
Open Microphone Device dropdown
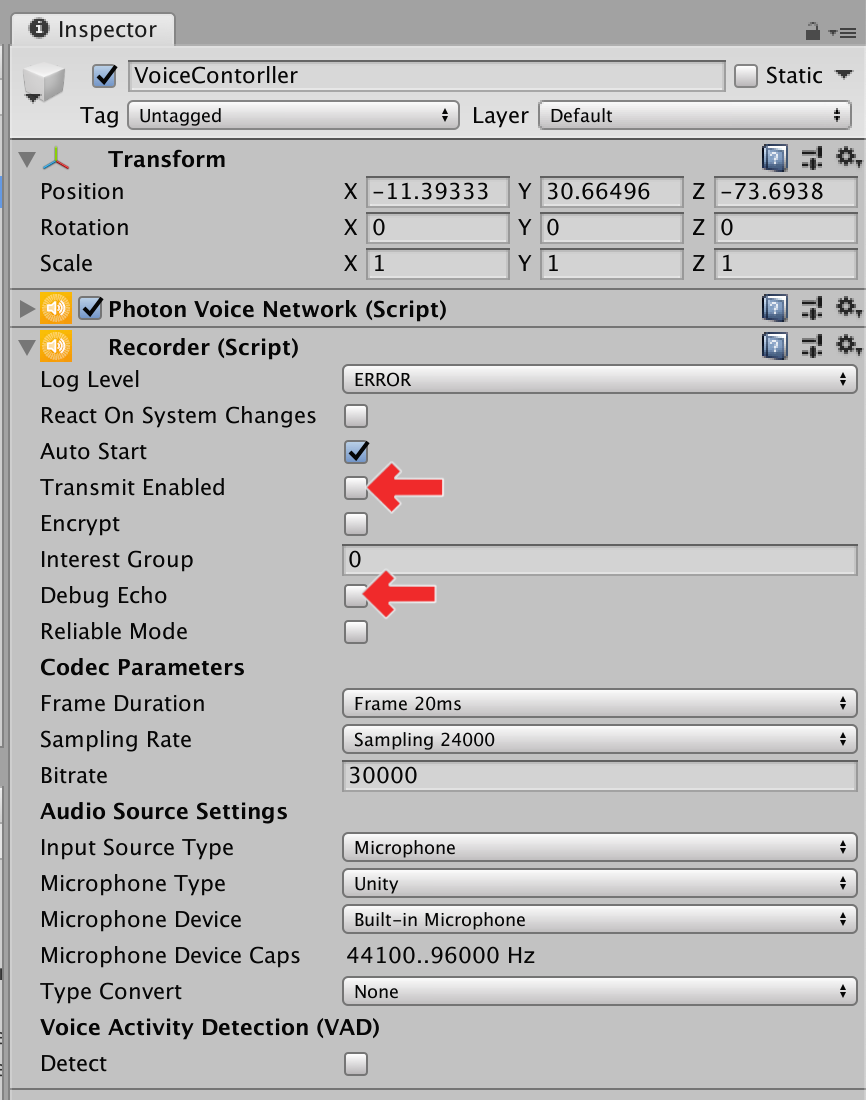click(x=599, y=920)
